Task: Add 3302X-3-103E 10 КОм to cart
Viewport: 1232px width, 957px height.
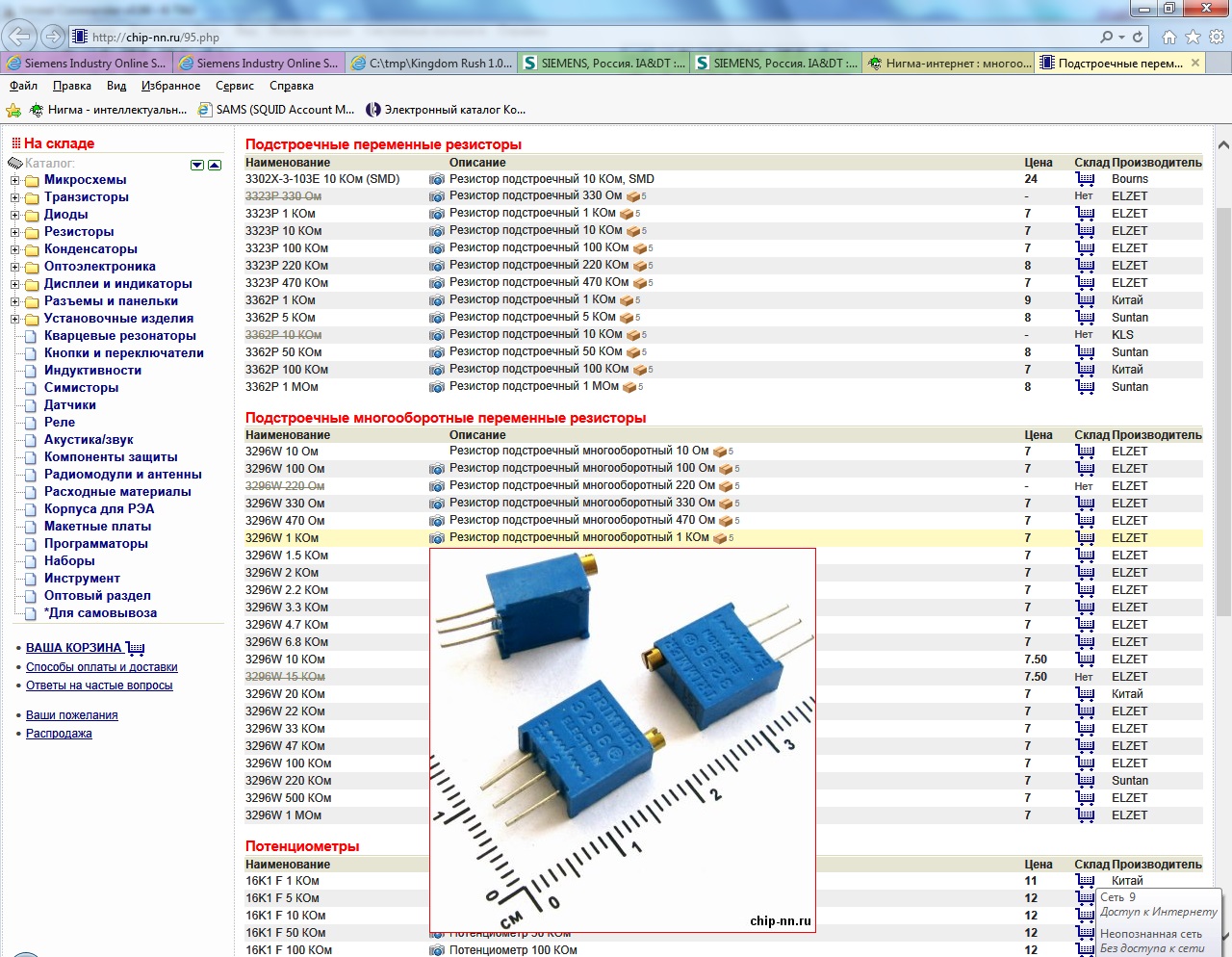Action: [x=1085, y=179]
